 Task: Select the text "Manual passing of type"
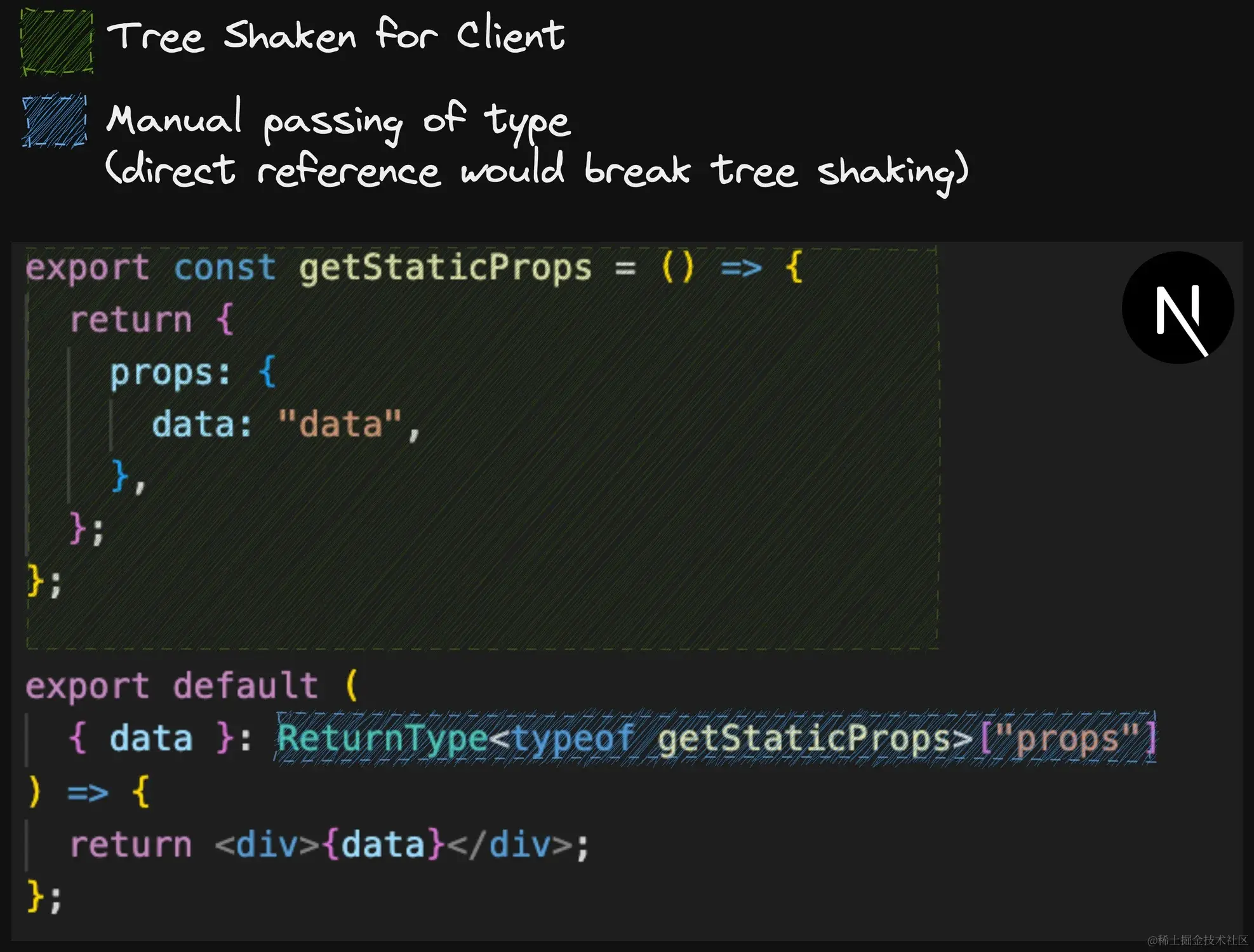coord(338,121)
